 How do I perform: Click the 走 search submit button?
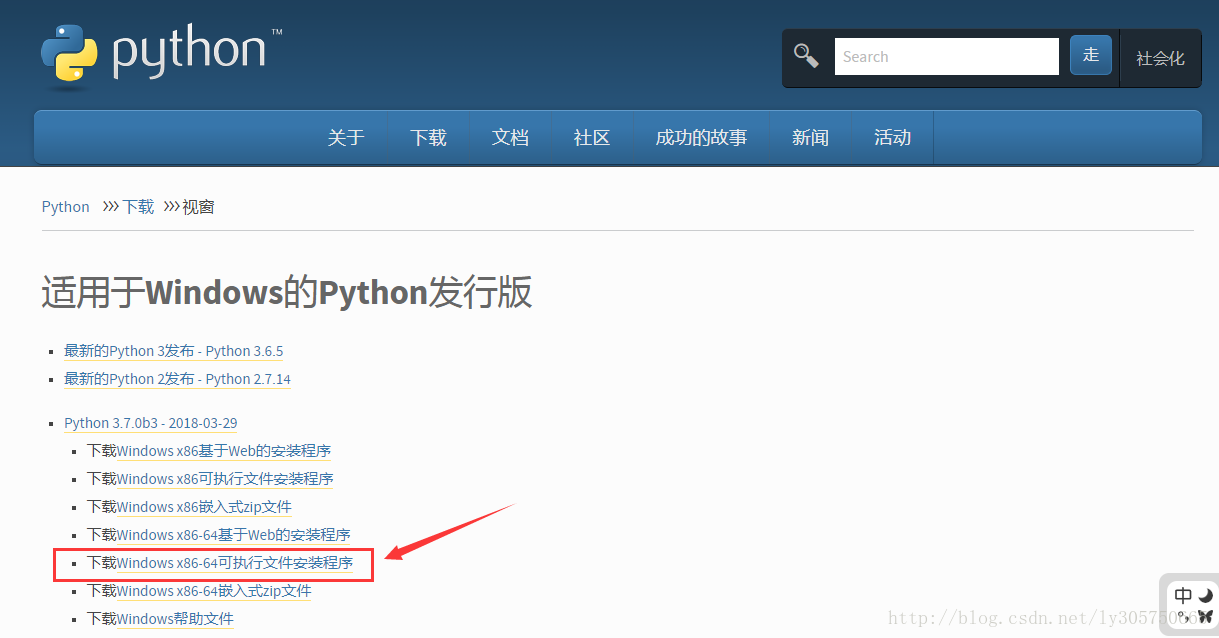(x=1091, y=55)
